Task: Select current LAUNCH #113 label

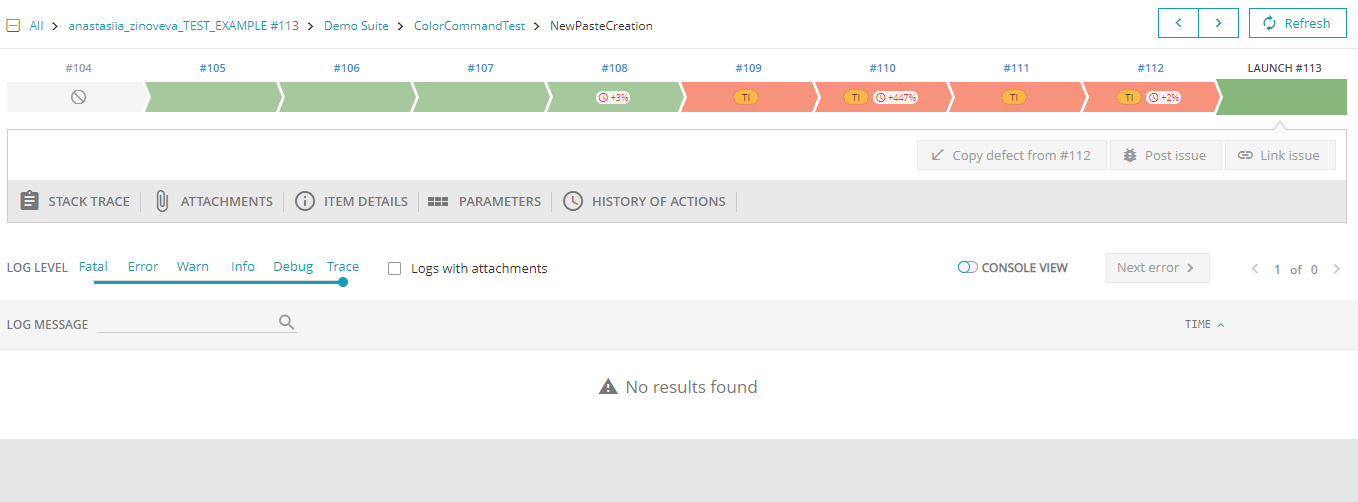Action: (x=1284, y=68)
